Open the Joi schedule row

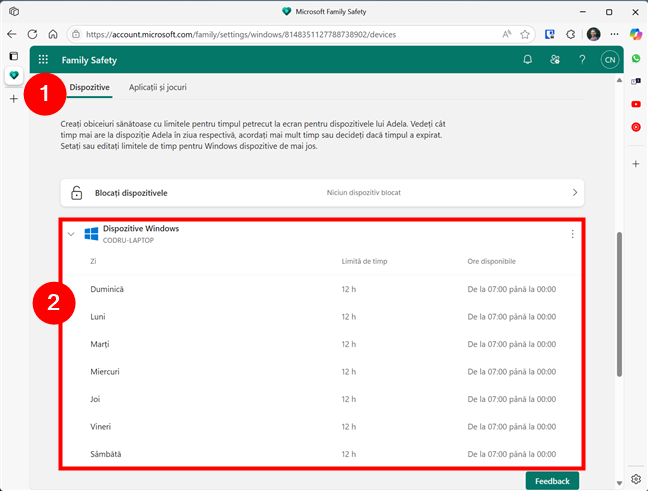[x=322, y=399]
